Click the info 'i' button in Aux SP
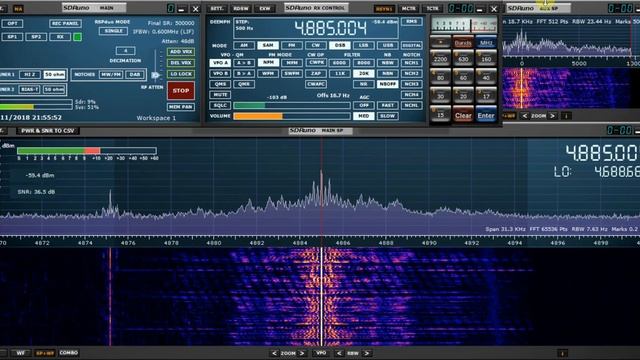Viewport: 640px width, 360px height. pyautogui.click(x=566, y=116)
